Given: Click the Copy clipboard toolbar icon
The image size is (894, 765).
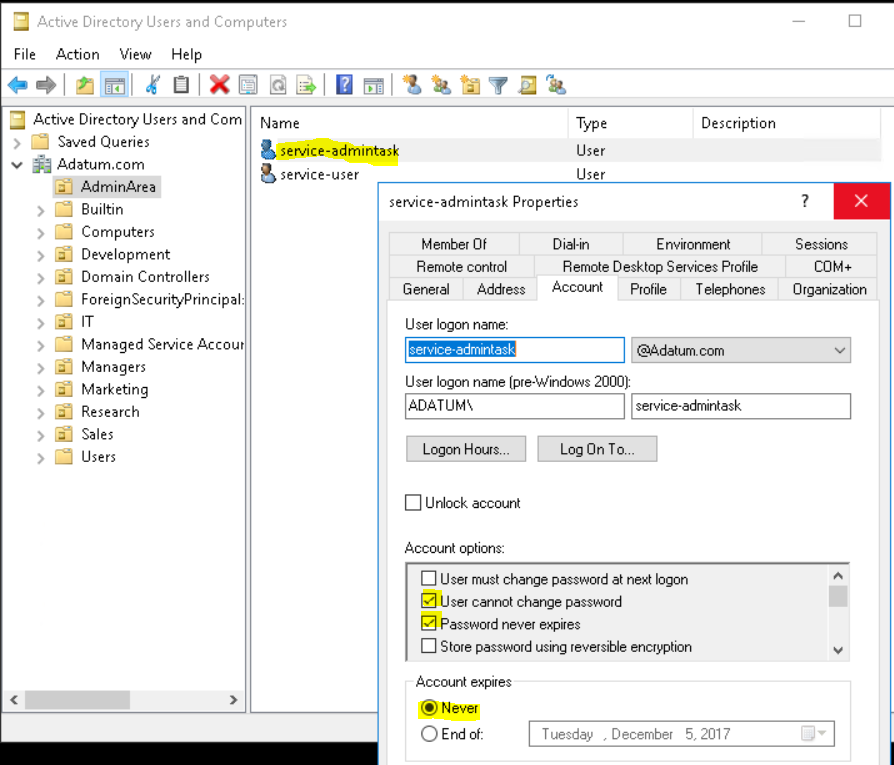Looking at the screenshot, I should [181, 85].
